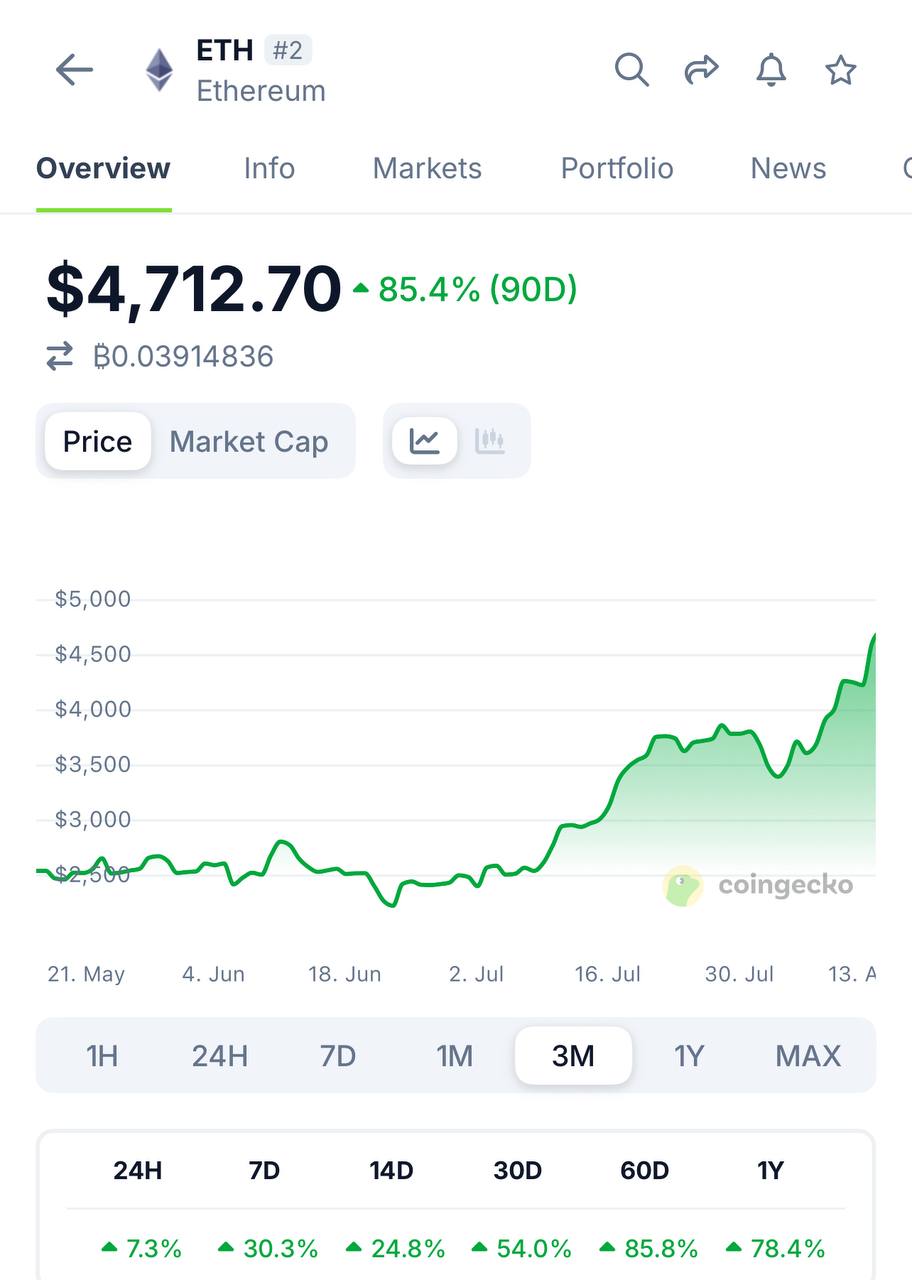Set chart range to 1H
Viewport: 912px width, 1280px height.
(102, 1056)
